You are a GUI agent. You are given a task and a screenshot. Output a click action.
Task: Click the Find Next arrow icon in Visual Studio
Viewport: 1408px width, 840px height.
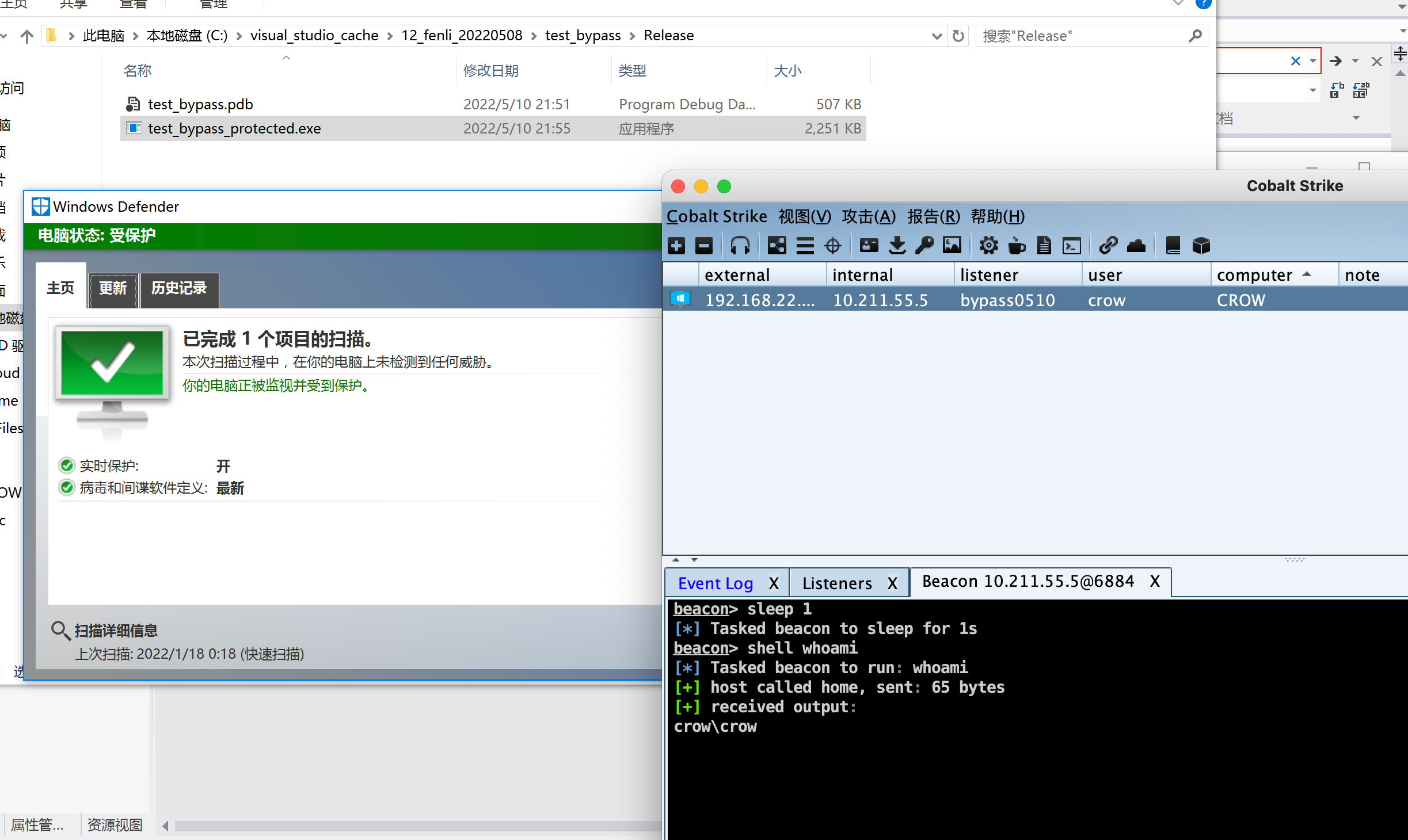pos(1336,61)
